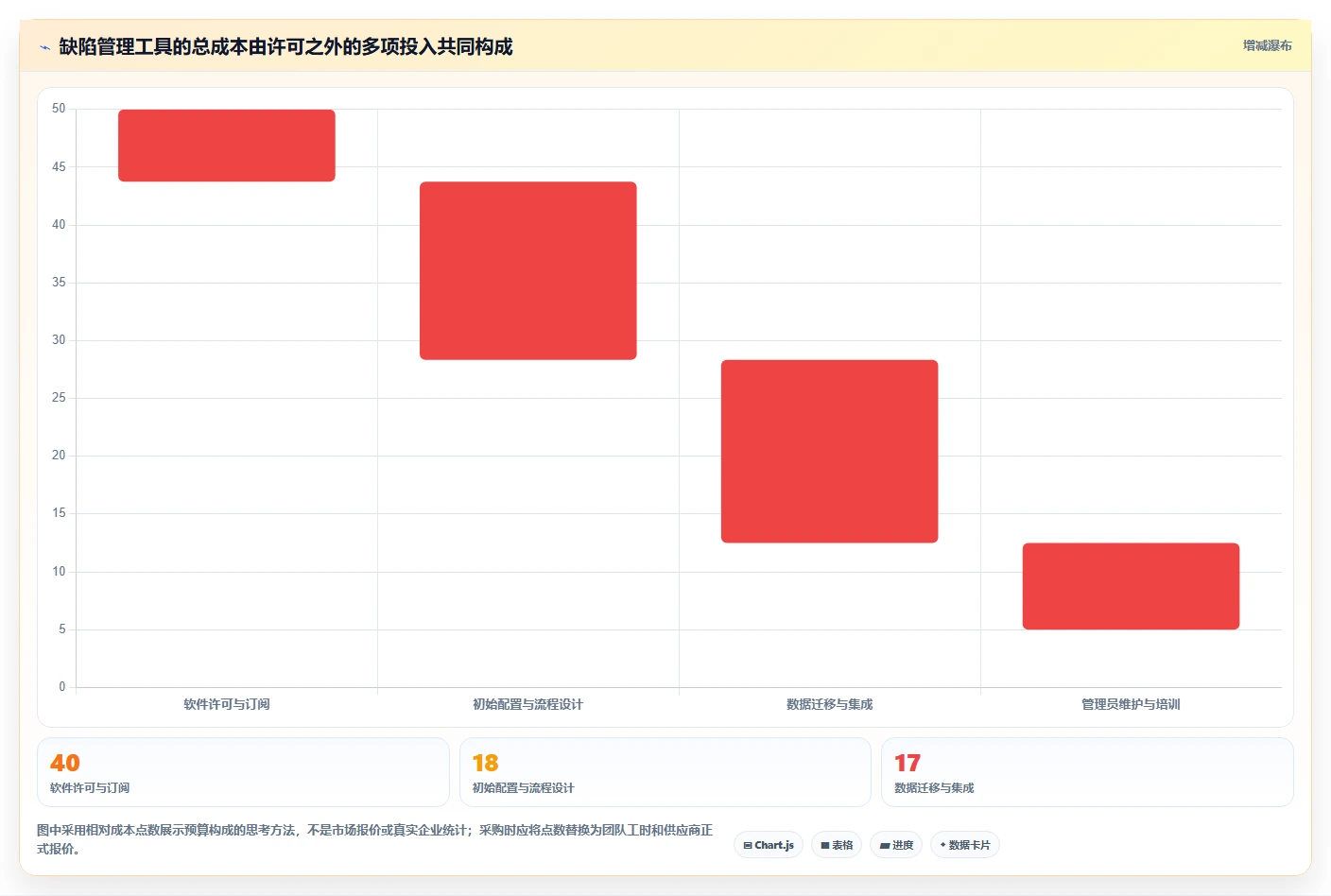Click the y-axis value 50
The image size is (1331, 896).
59,109
